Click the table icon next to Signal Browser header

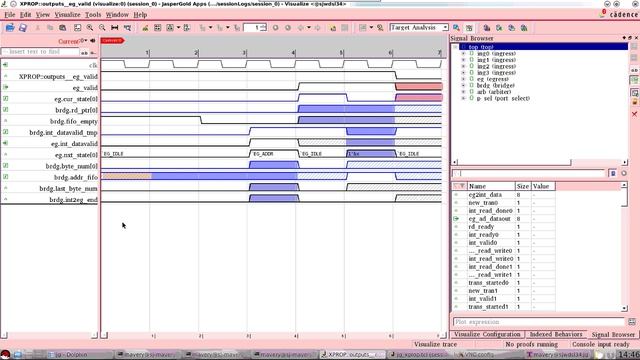(469, 28)
